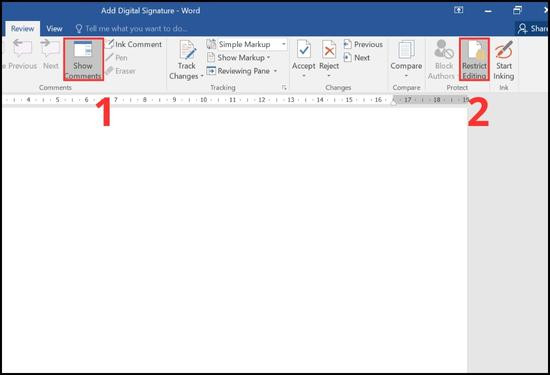Go to Previous tracked change
Image resolution: width=550 pixels, height=375 pixels.
coord(363,44)
